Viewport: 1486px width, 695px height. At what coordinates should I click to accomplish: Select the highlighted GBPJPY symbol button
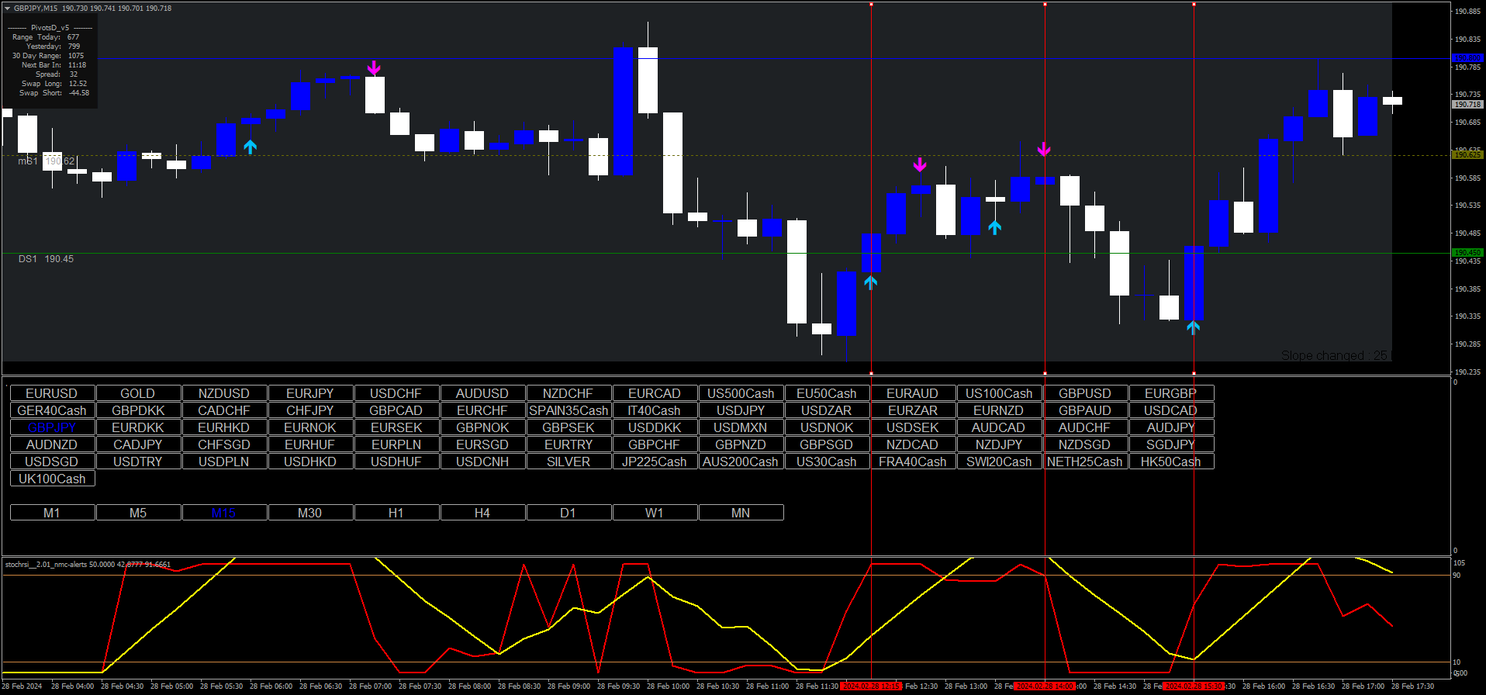click(52, 428)
